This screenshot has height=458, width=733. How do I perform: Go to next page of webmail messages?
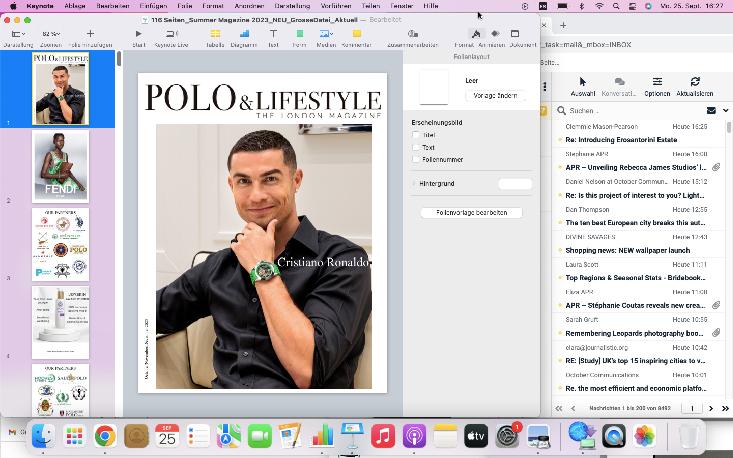(x=711, y=408)
